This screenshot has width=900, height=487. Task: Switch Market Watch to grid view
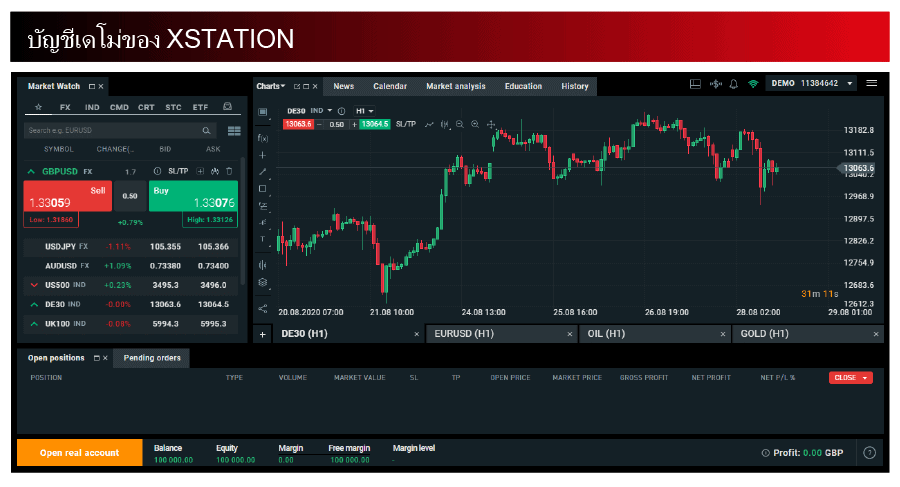[233, 130]
